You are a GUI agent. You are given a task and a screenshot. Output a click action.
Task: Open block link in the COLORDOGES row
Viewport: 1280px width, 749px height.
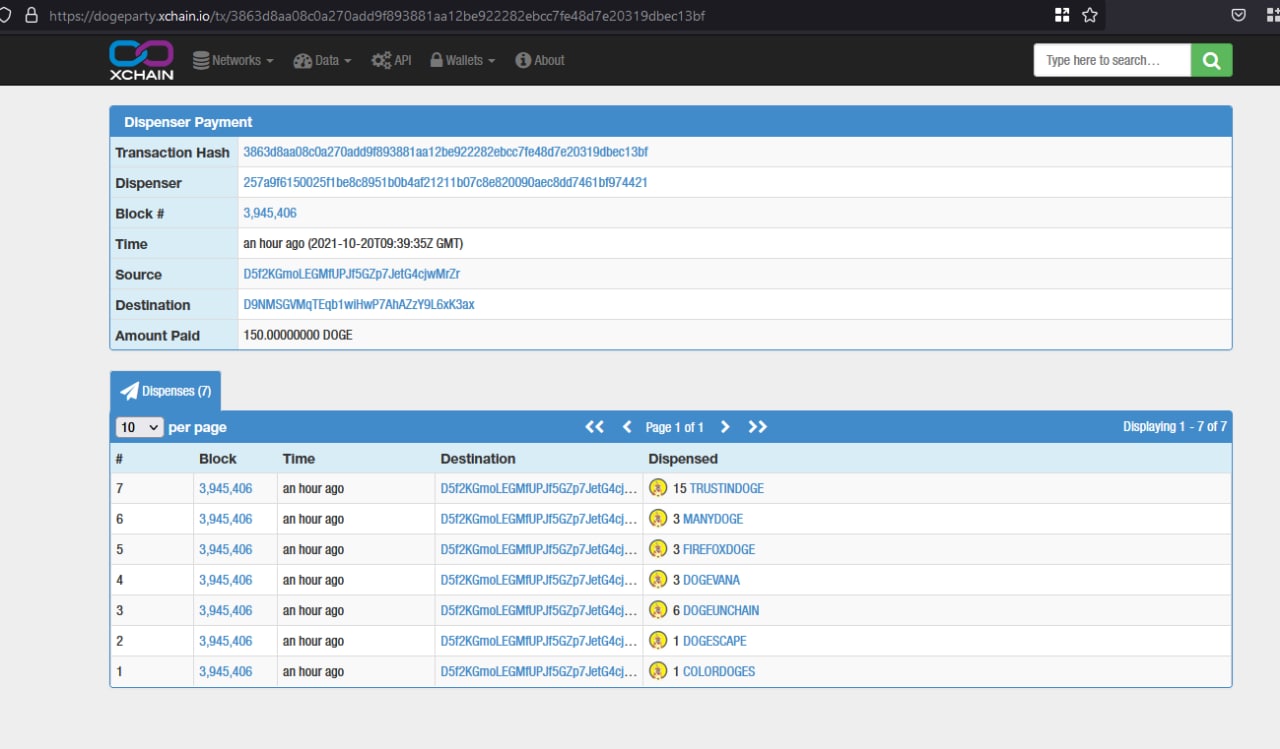click(226, 671)
